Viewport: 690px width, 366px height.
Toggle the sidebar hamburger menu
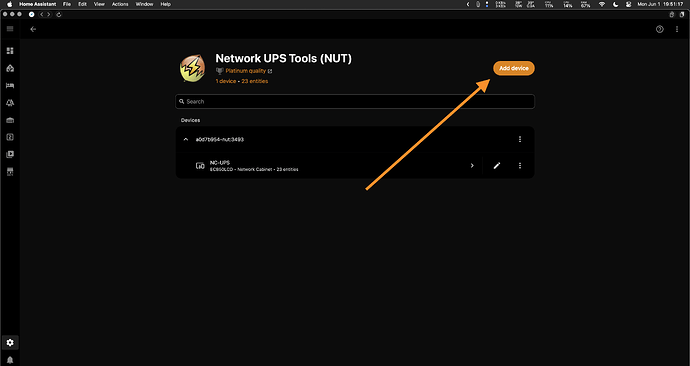click(10, 29)
